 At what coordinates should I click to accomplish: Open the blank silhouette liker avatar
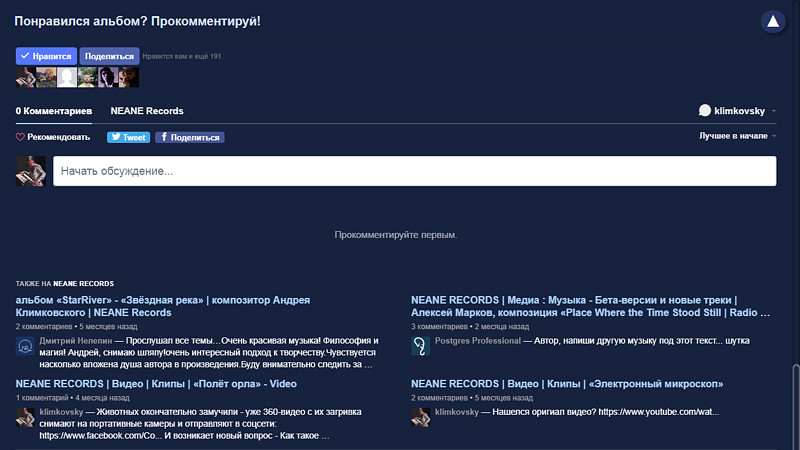tap(67, 78)
